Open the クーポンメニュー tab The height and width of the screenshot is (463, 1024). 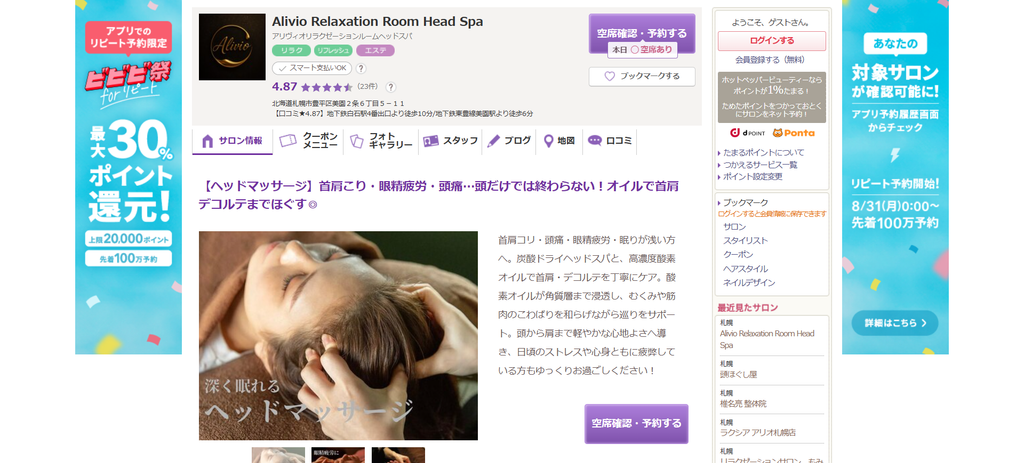point(308,141)
